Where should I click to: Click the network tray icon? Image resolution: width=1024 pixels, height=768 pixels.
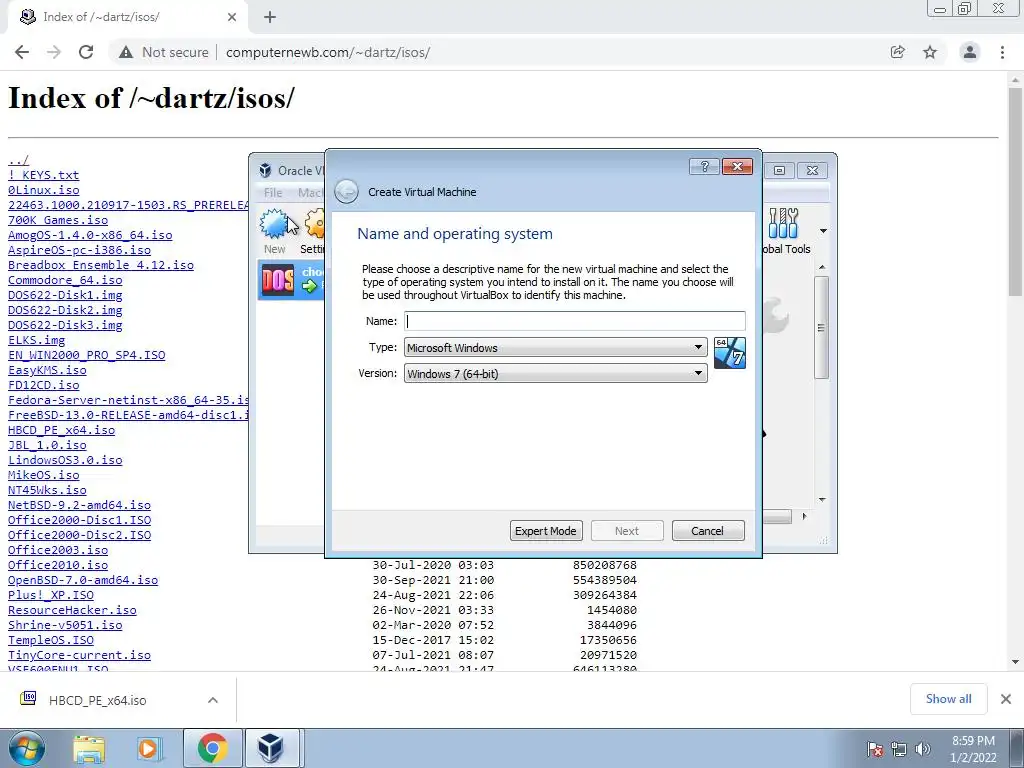[x=899, y=749]
